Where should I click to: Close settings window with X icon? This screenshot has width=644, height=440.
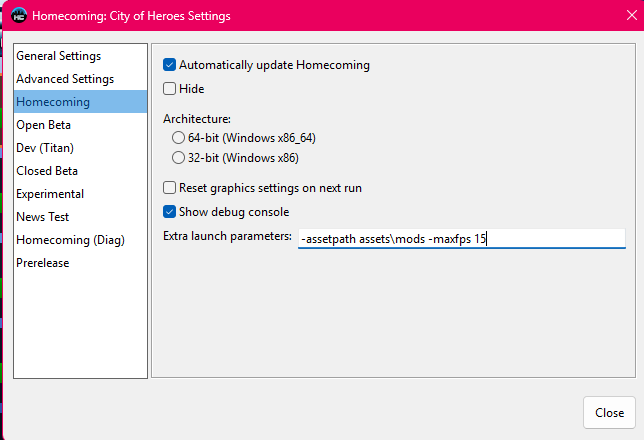click(632, 15)
